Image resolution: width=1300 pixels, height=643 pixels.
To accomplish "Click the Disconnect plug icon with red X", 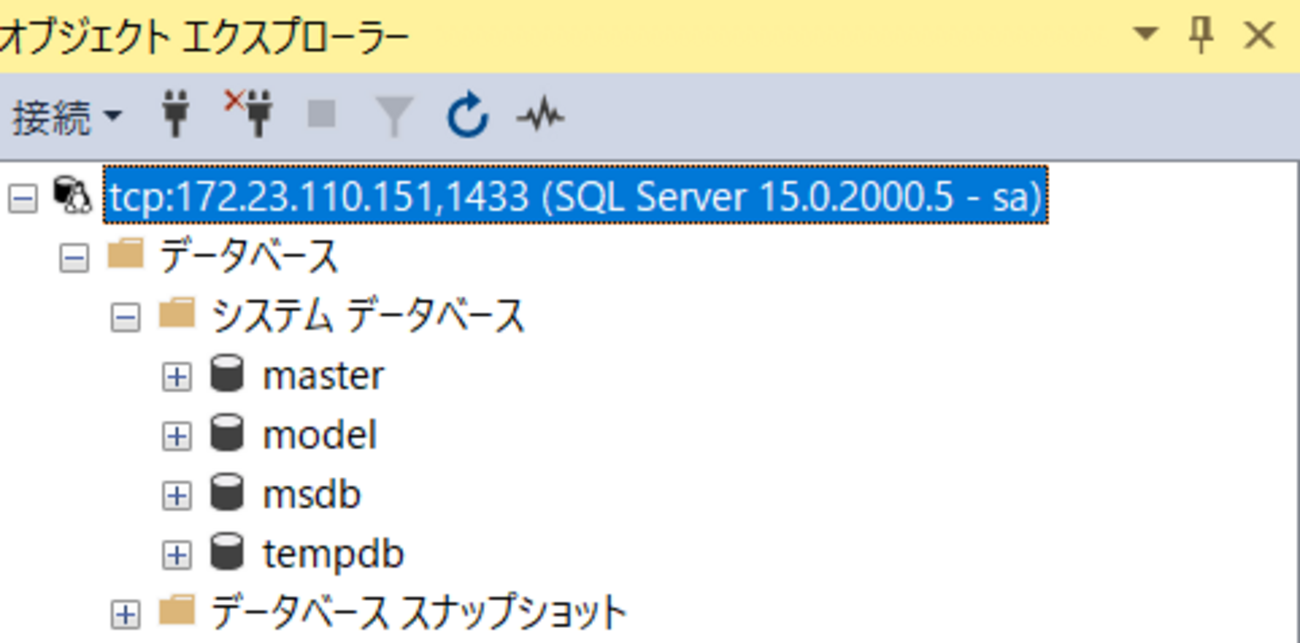I will [249, 116].
